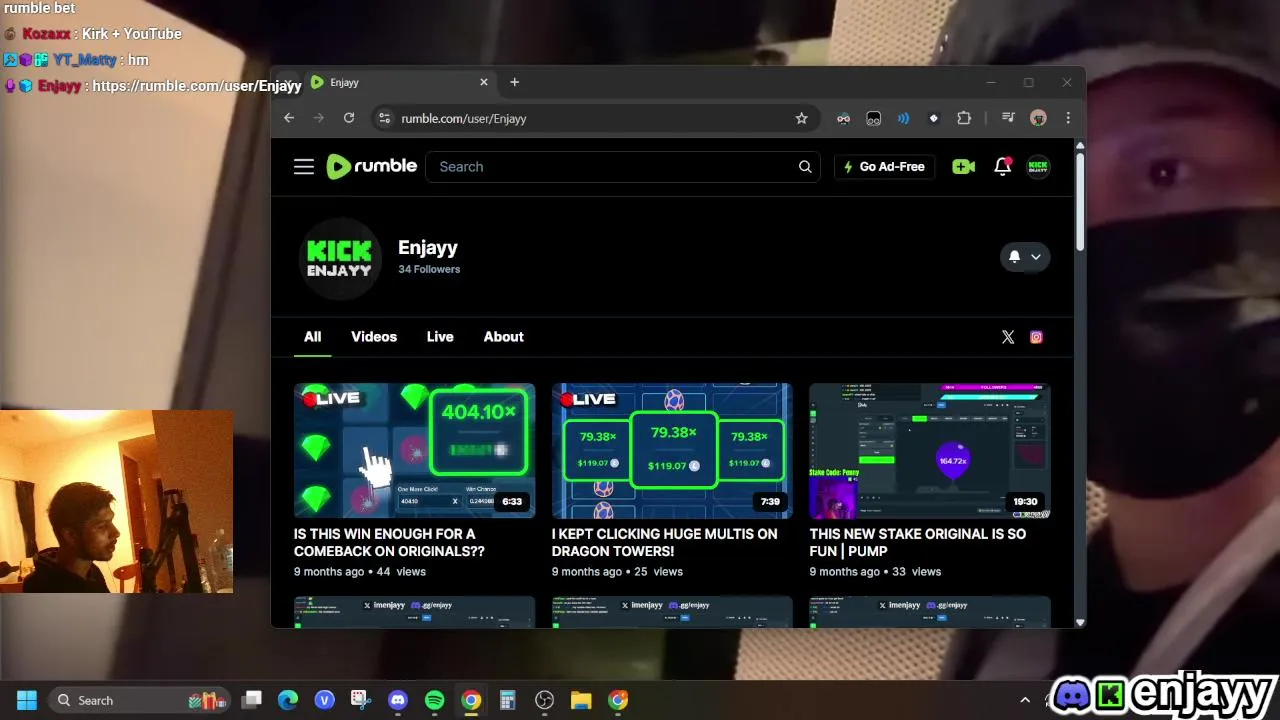The height and width of the screenshot is (720, 1280).
Task: Open a new Chrome tab
Action: [514, 82]
